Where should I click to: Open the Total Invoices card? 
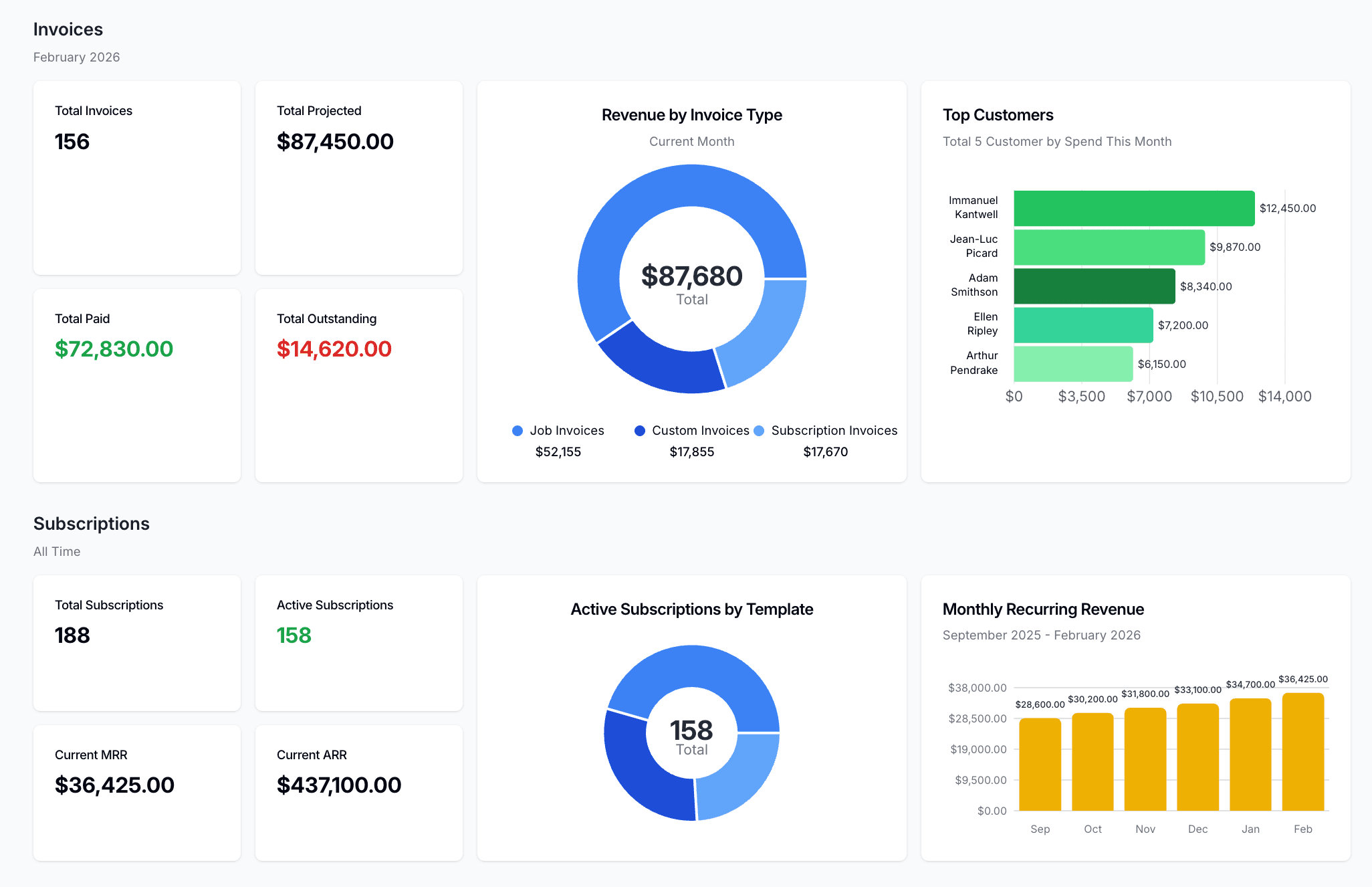[136, 177]
